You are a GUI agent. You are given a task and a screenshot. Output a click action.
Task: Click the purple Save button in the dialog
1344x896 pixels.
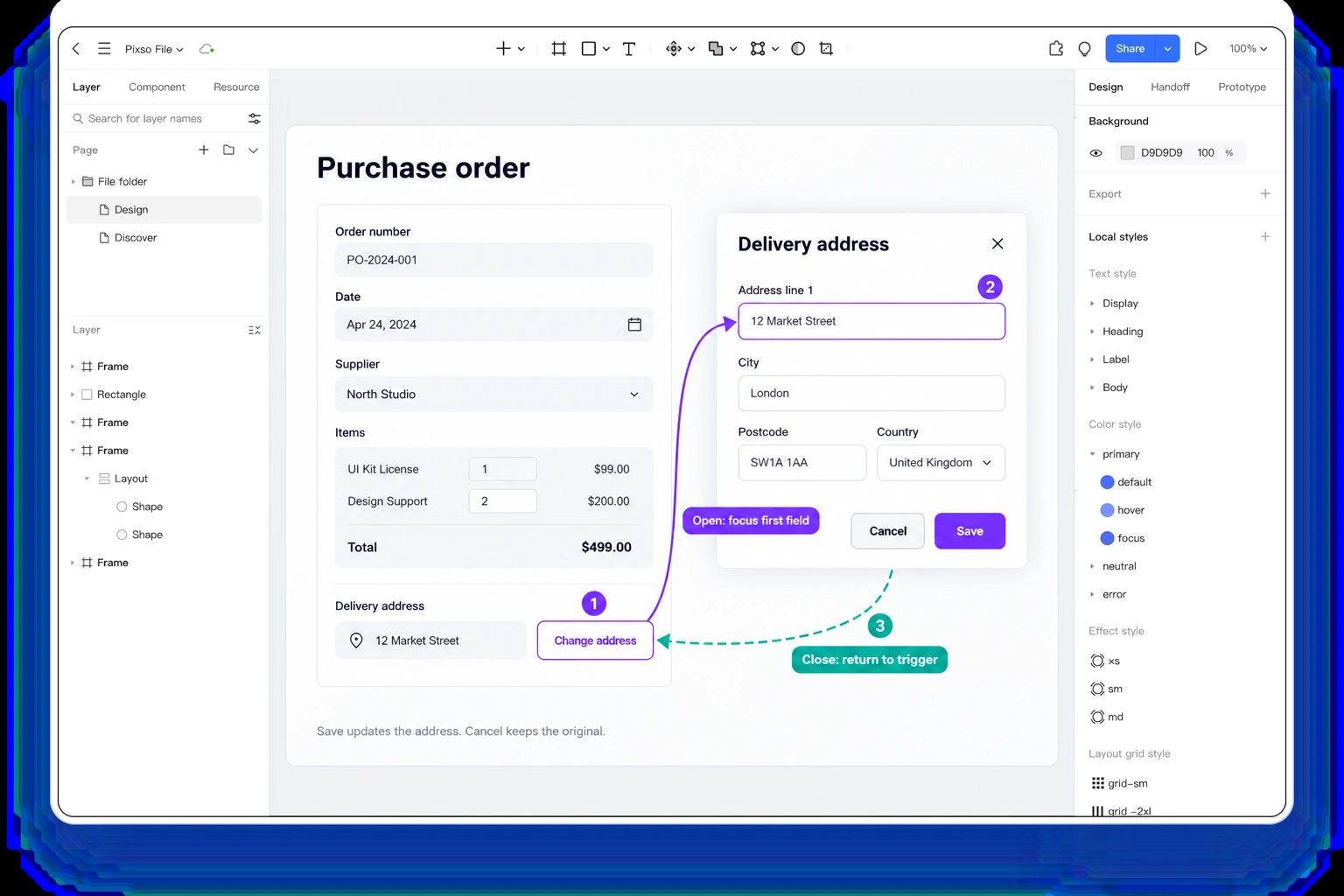click(969, 531)
